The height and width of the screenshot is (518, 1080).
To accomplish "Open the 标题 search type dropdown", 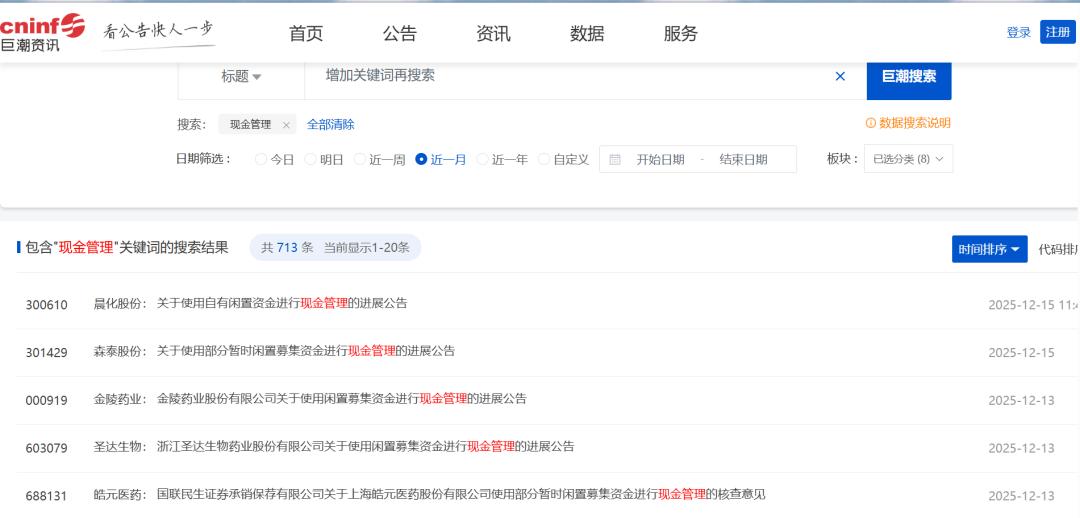I will point(241,77).
